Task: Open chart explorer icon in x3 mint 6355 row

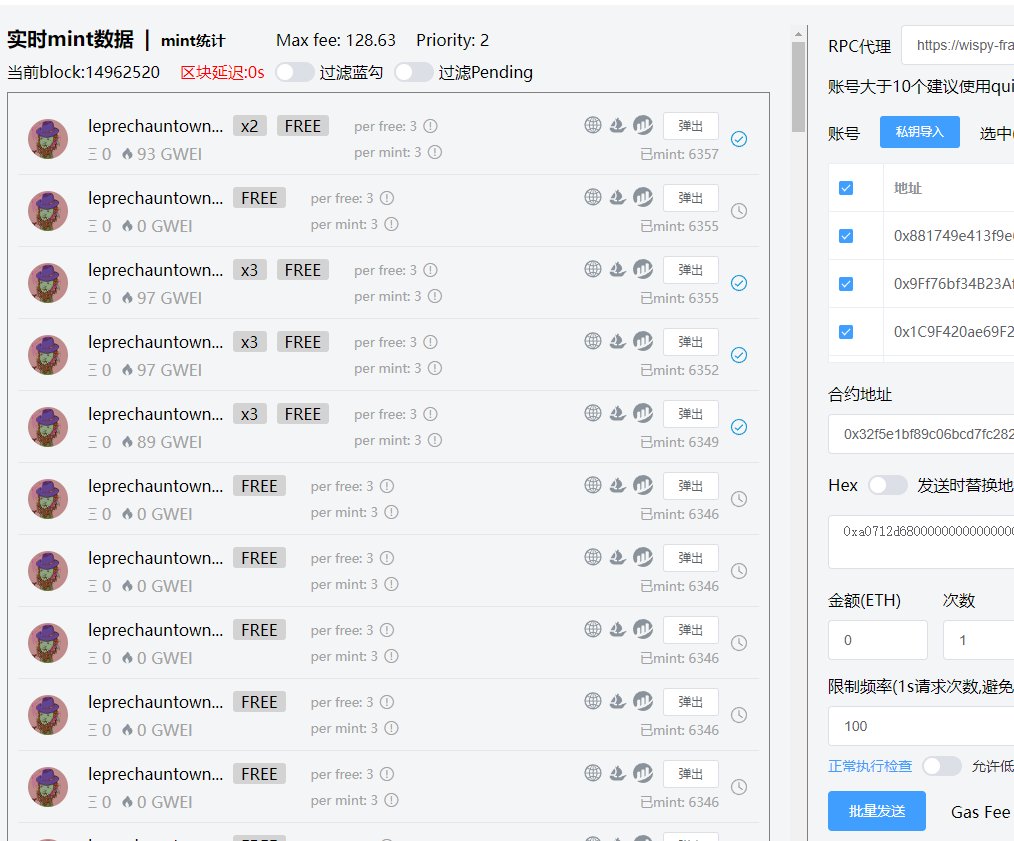Action: tap(643, 269)
